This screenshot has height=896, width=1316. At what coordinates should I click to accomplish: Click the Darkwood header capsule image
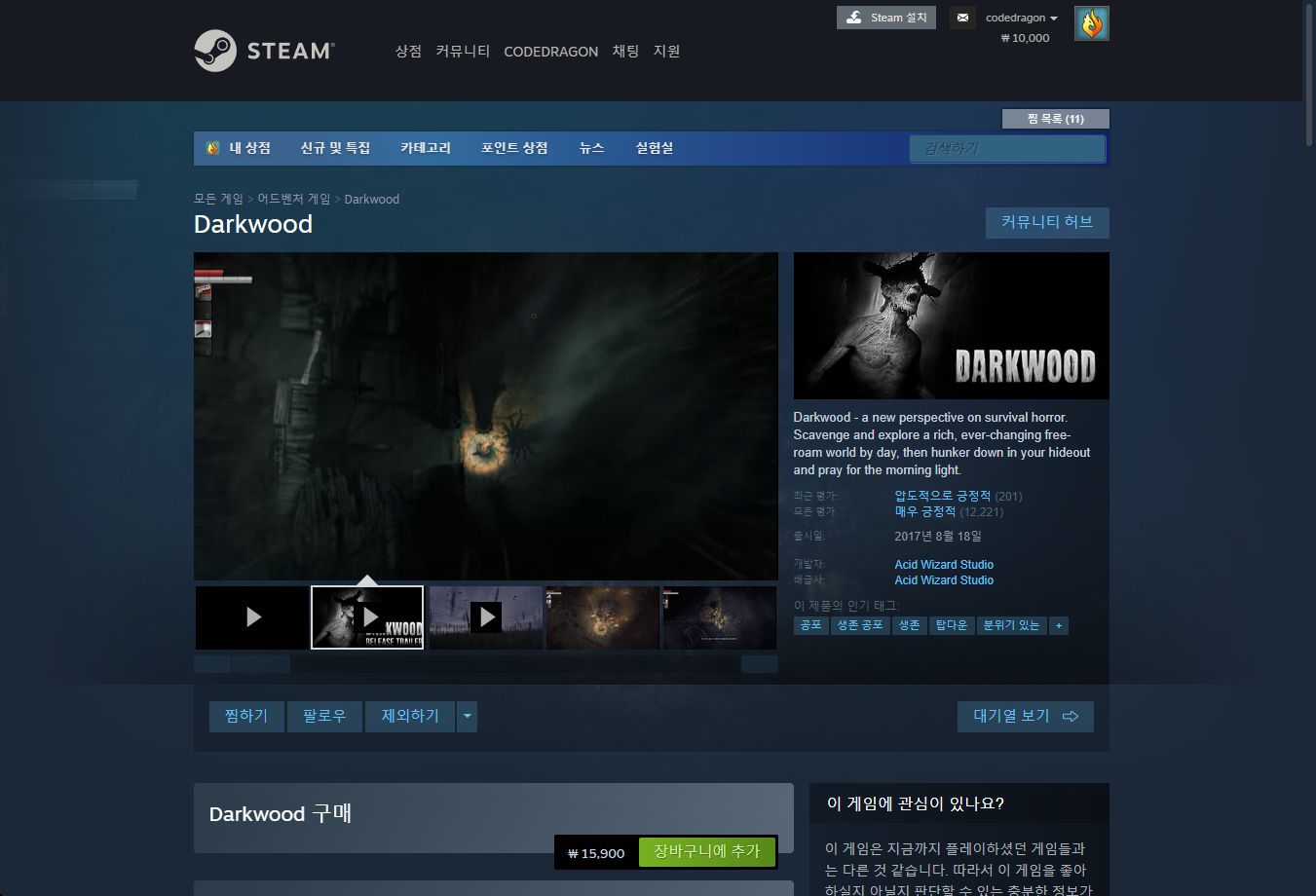[952, 325]
